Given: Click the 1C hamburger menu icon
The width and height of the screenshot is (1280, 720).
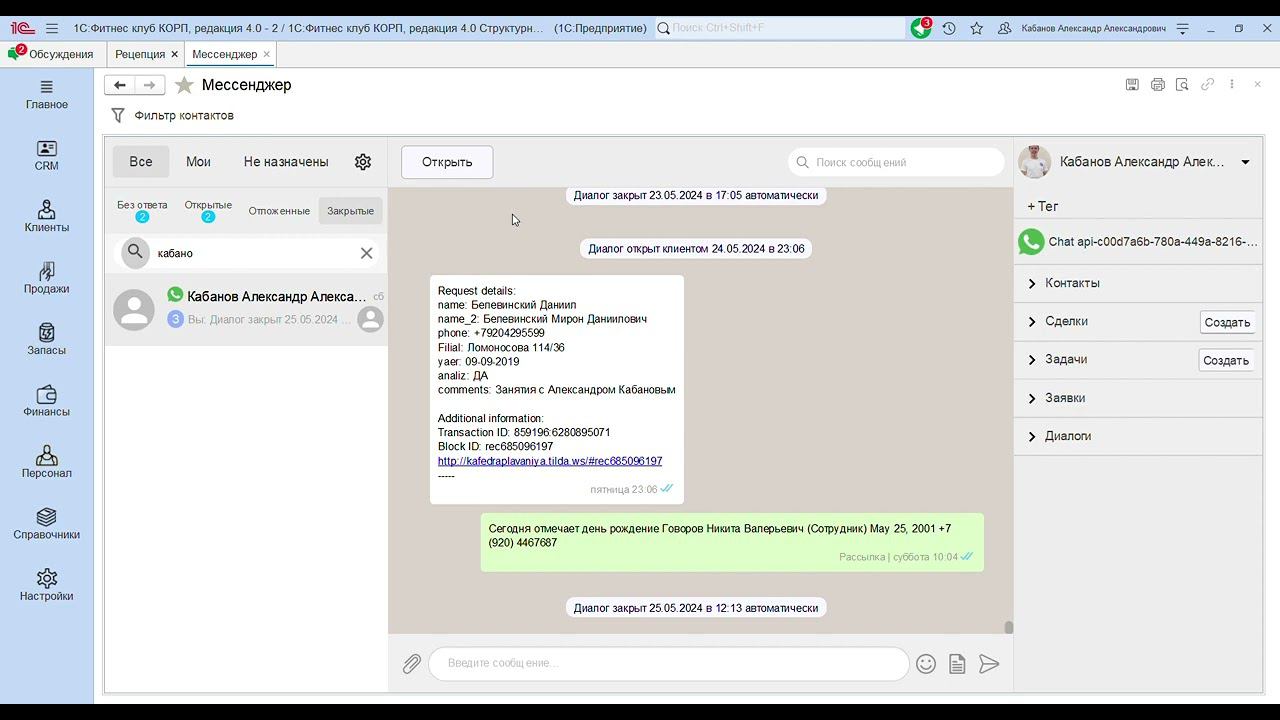Looking at the screenshot, I should pos(52,28).
